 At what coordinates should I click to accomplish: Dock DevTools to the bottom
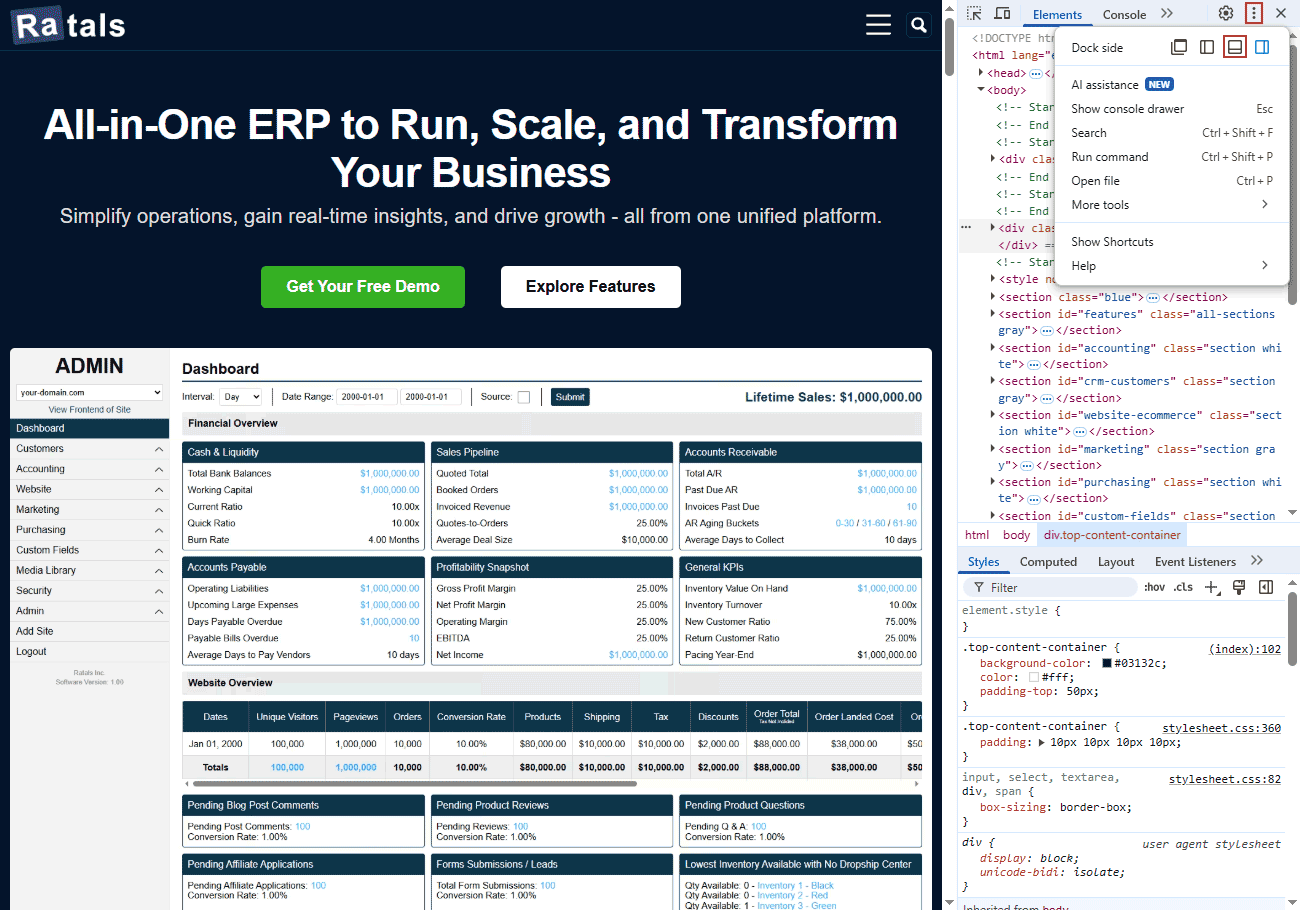tap(1235, 47)
